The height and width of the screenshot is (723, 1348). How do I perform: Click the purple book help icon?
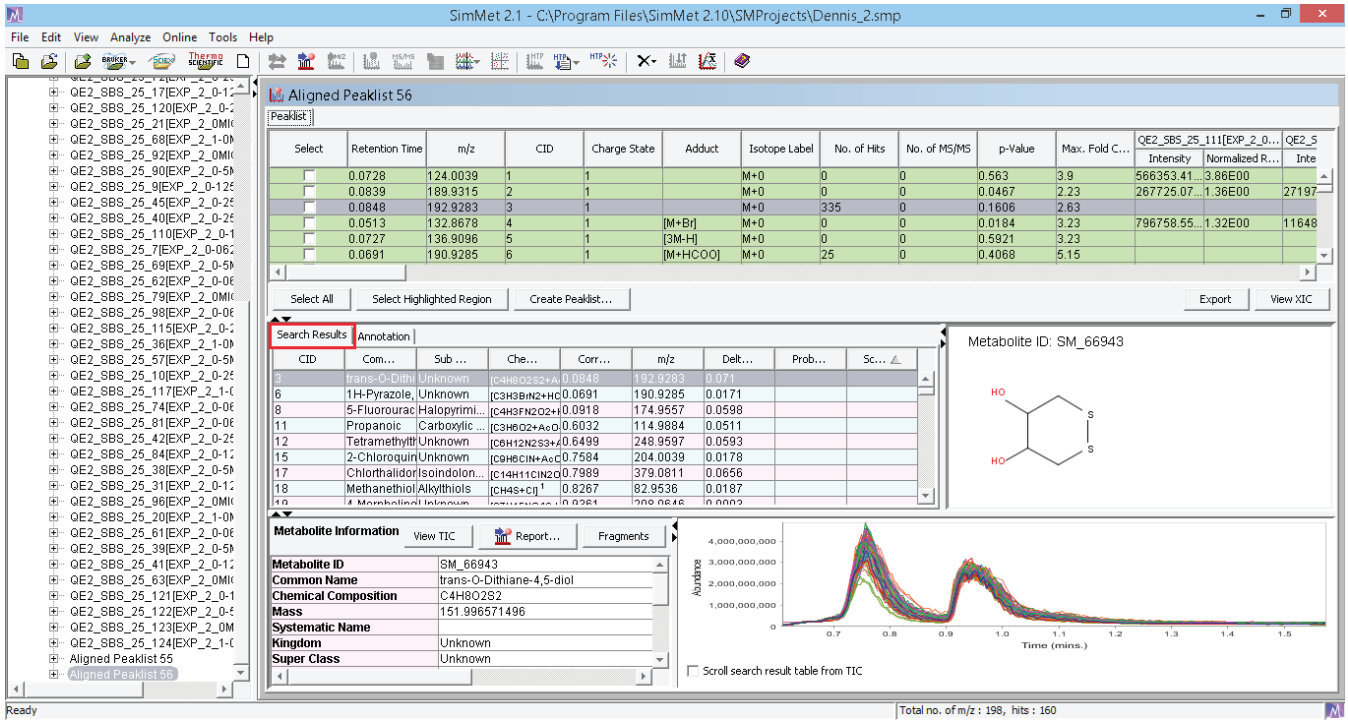742,61
